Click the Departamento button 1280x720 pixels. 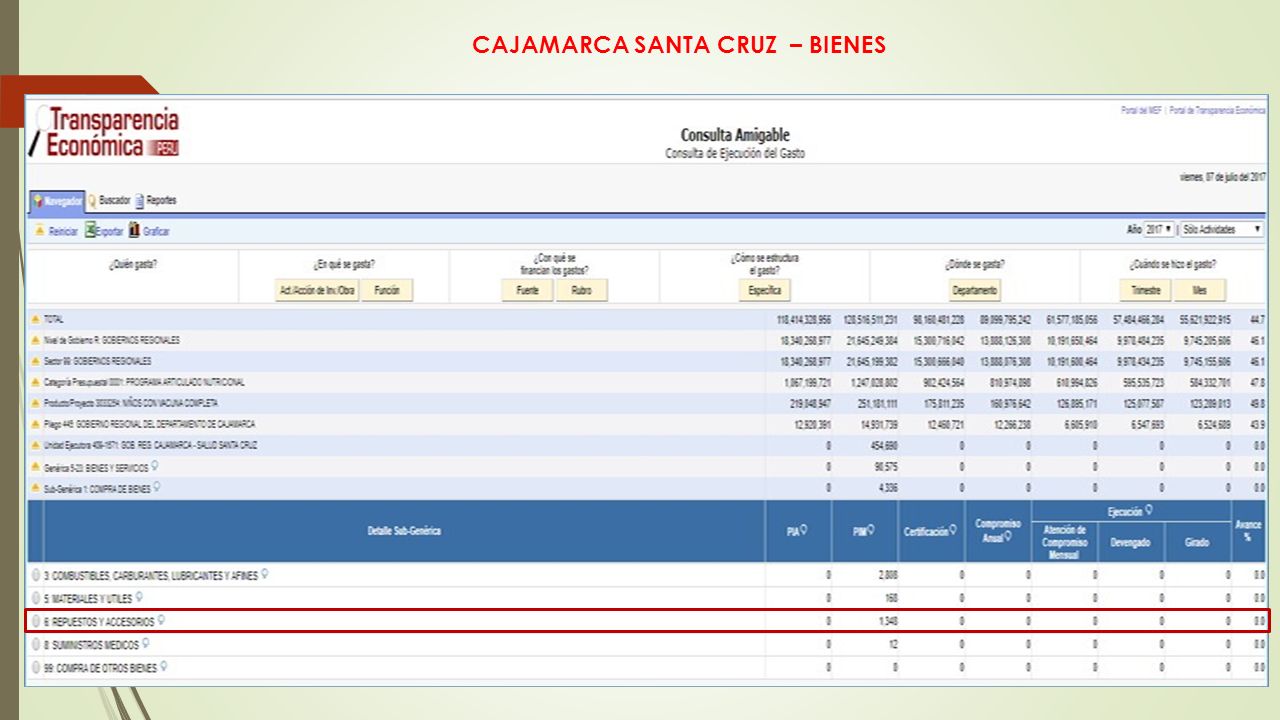coord(975,290)
